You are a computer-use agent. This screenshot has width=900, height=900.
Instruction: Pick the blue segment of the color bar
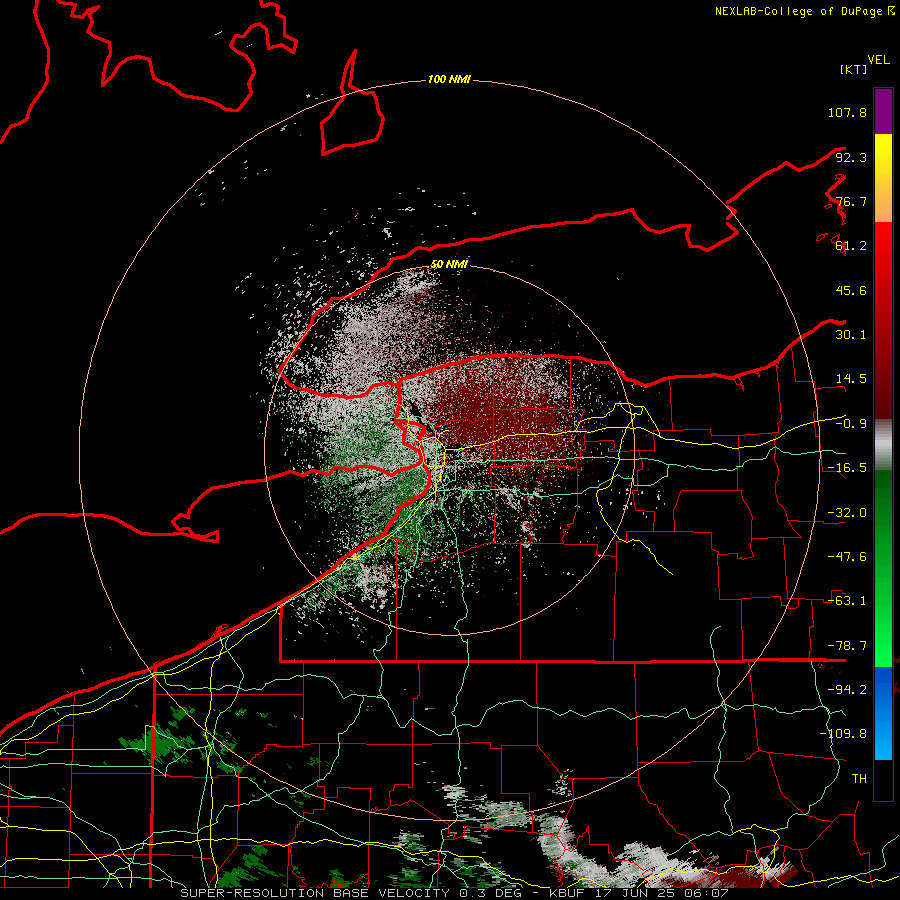[x=883, y=713]
